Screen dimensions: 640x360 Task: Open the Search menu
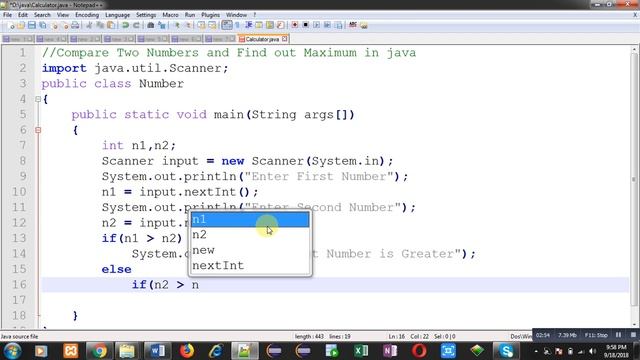point(42,15)
